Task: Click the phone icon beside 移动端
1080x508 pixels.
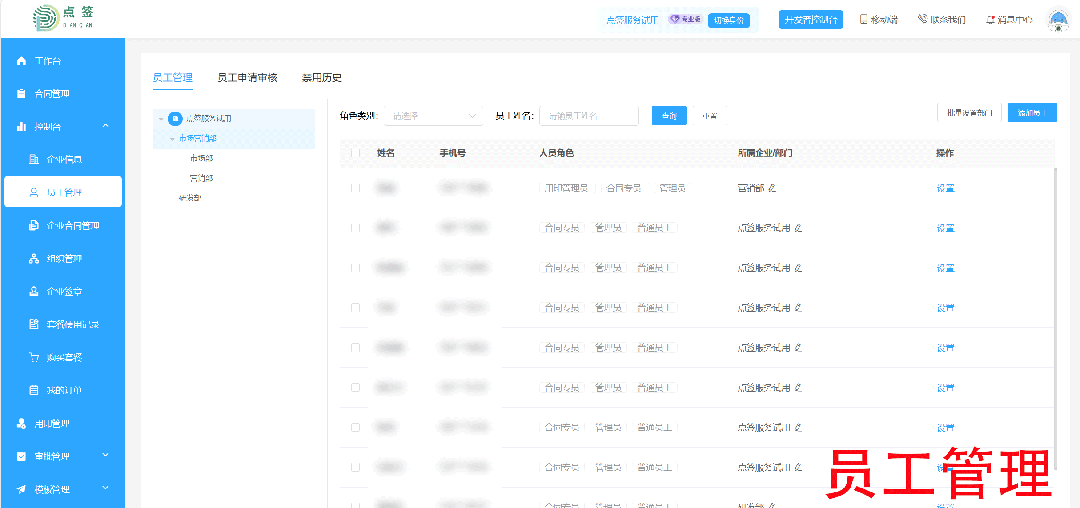Action: click(x=864, y=19)
